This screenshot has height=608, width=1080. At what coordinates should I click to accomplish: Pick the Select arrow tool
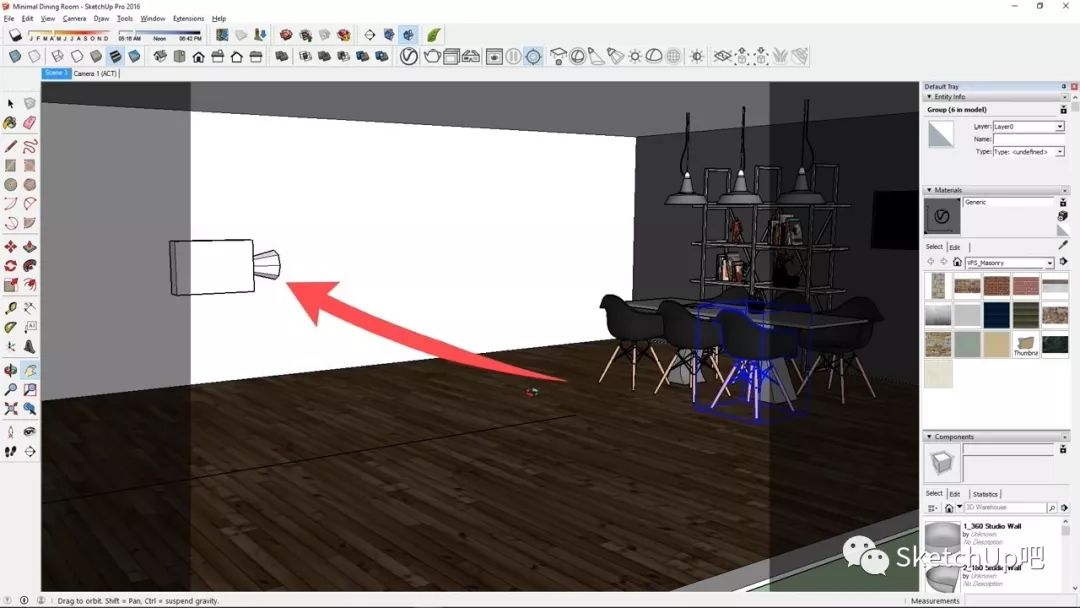coord(10,104)
